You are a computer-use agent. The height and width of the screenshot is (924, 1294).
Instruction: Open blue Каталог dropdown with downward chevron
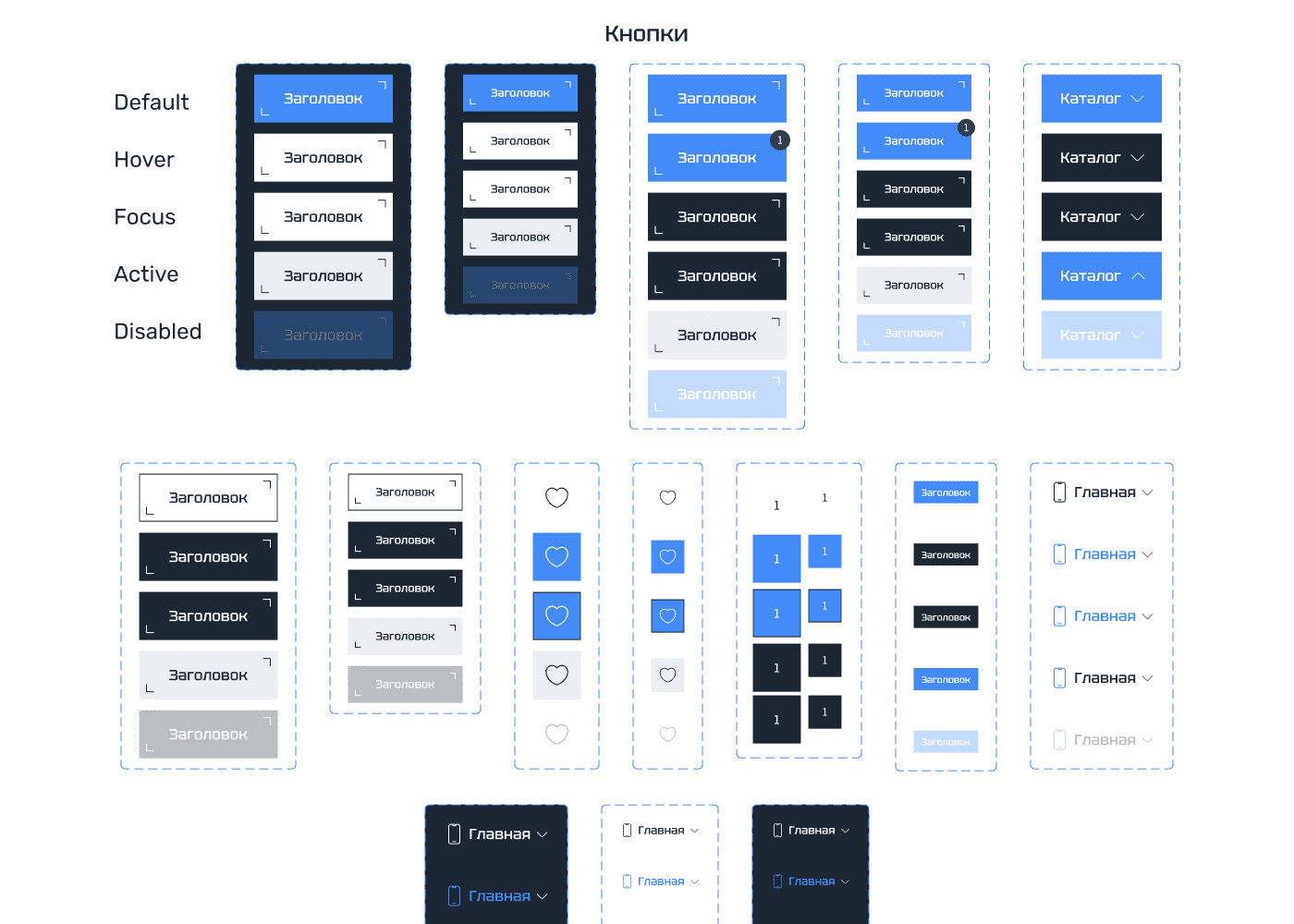pyautogui.click(x=1101, y=99)
